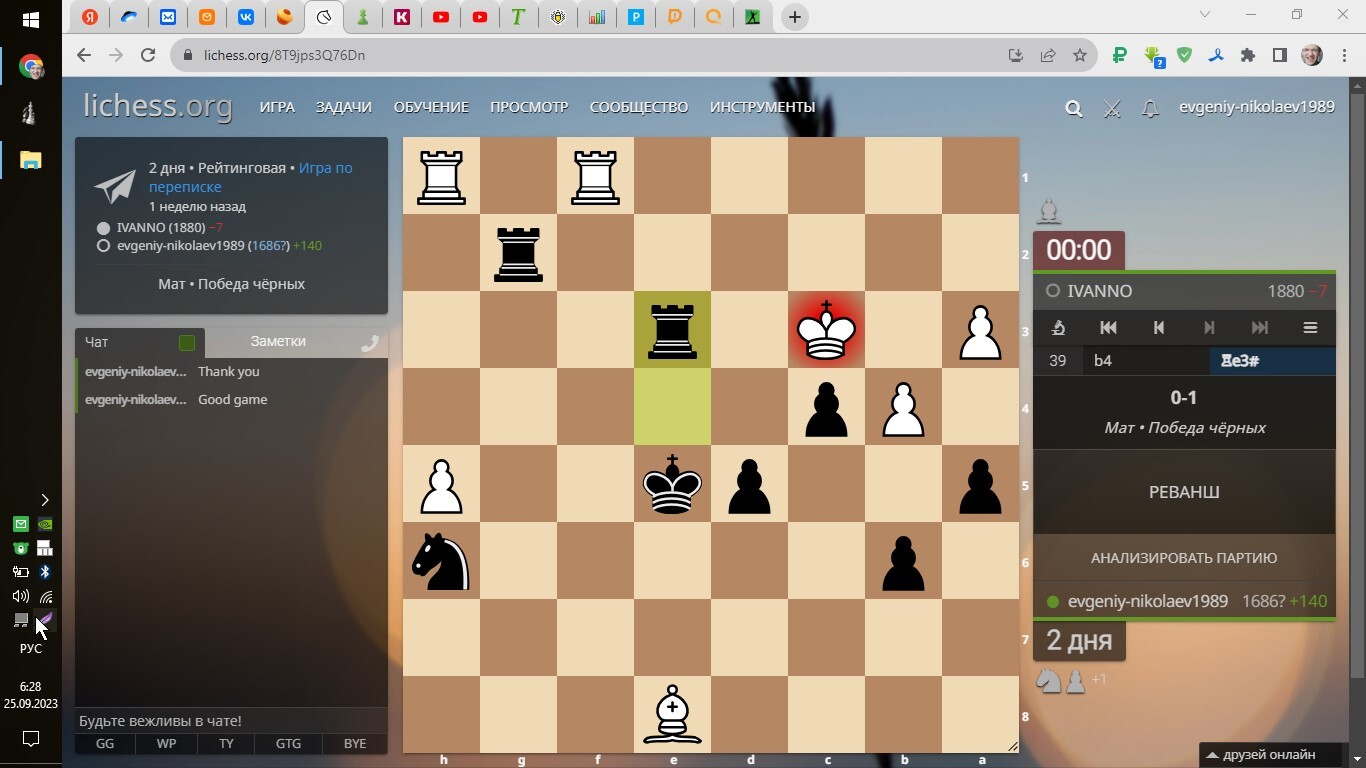Show hidden tray icons chevron

click(x=44, y=500)
